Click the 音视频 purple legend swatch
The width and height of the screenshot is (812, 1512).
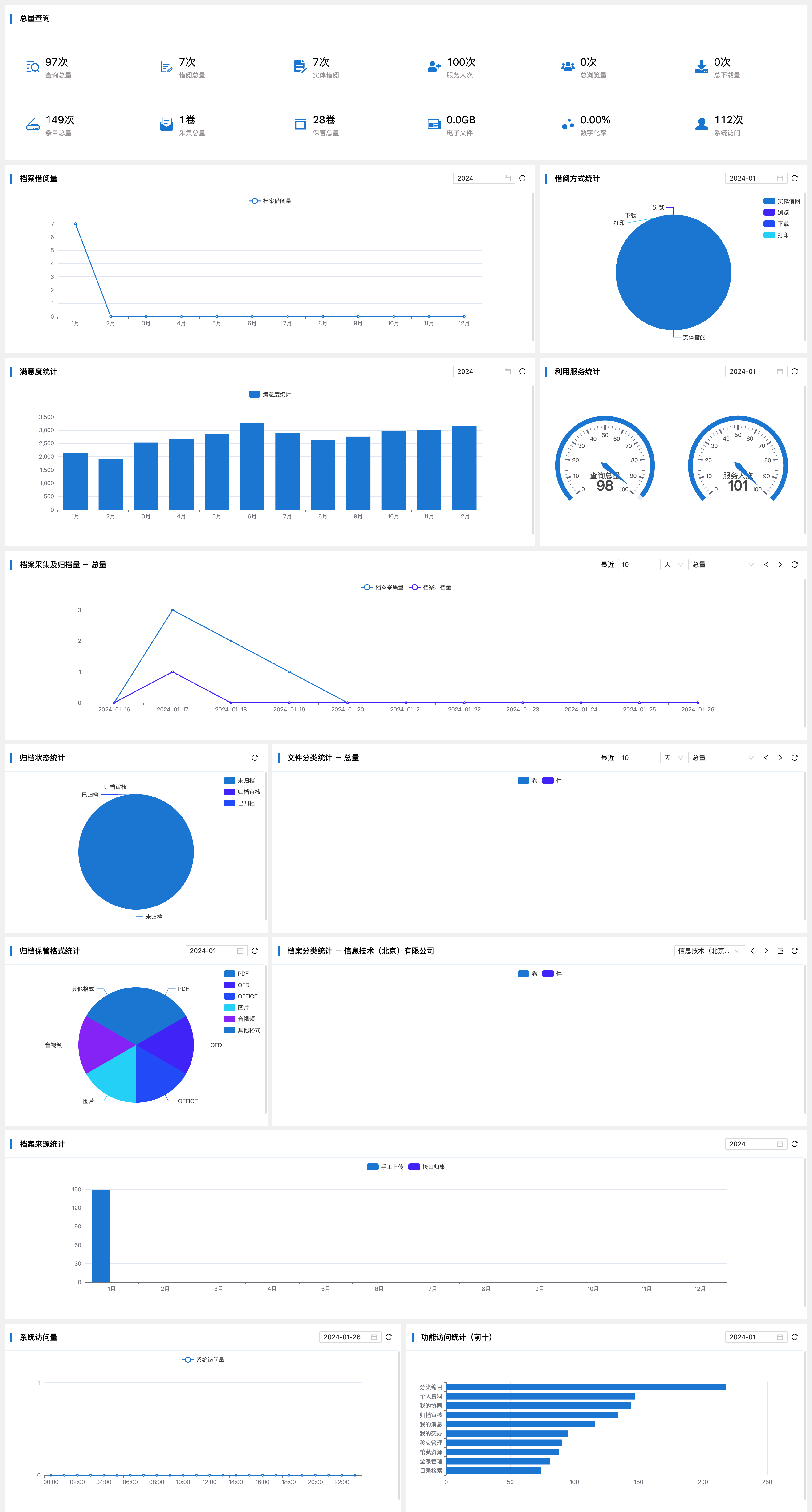click(230, 1019)
